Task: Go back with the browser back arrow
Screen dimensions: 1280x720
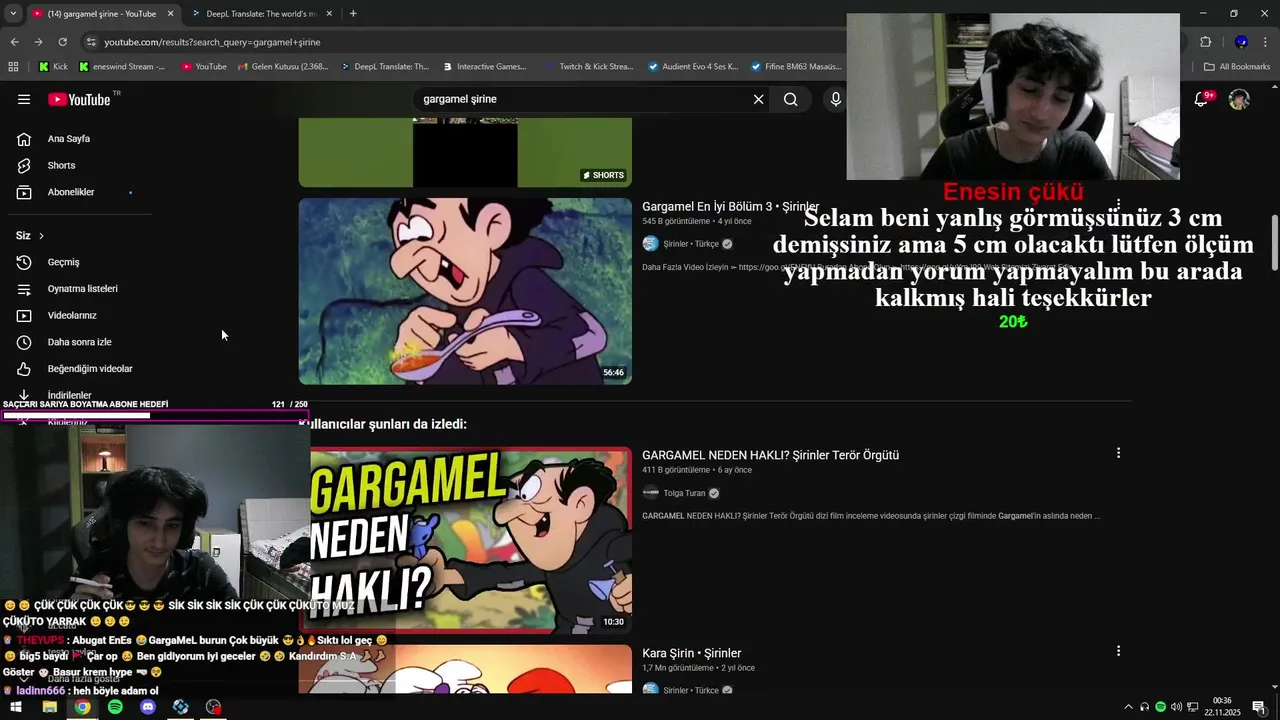Action: 14,42
